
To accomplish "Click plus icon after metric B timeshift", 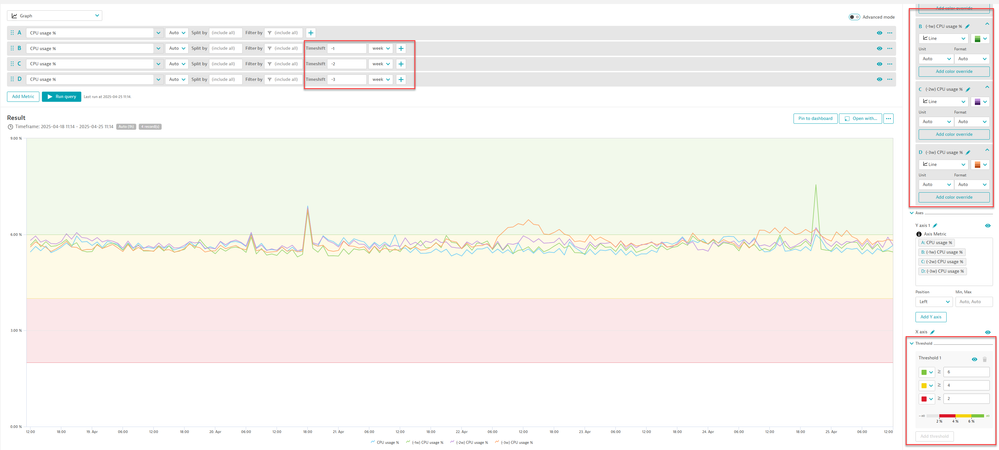I will coord(401,48).
